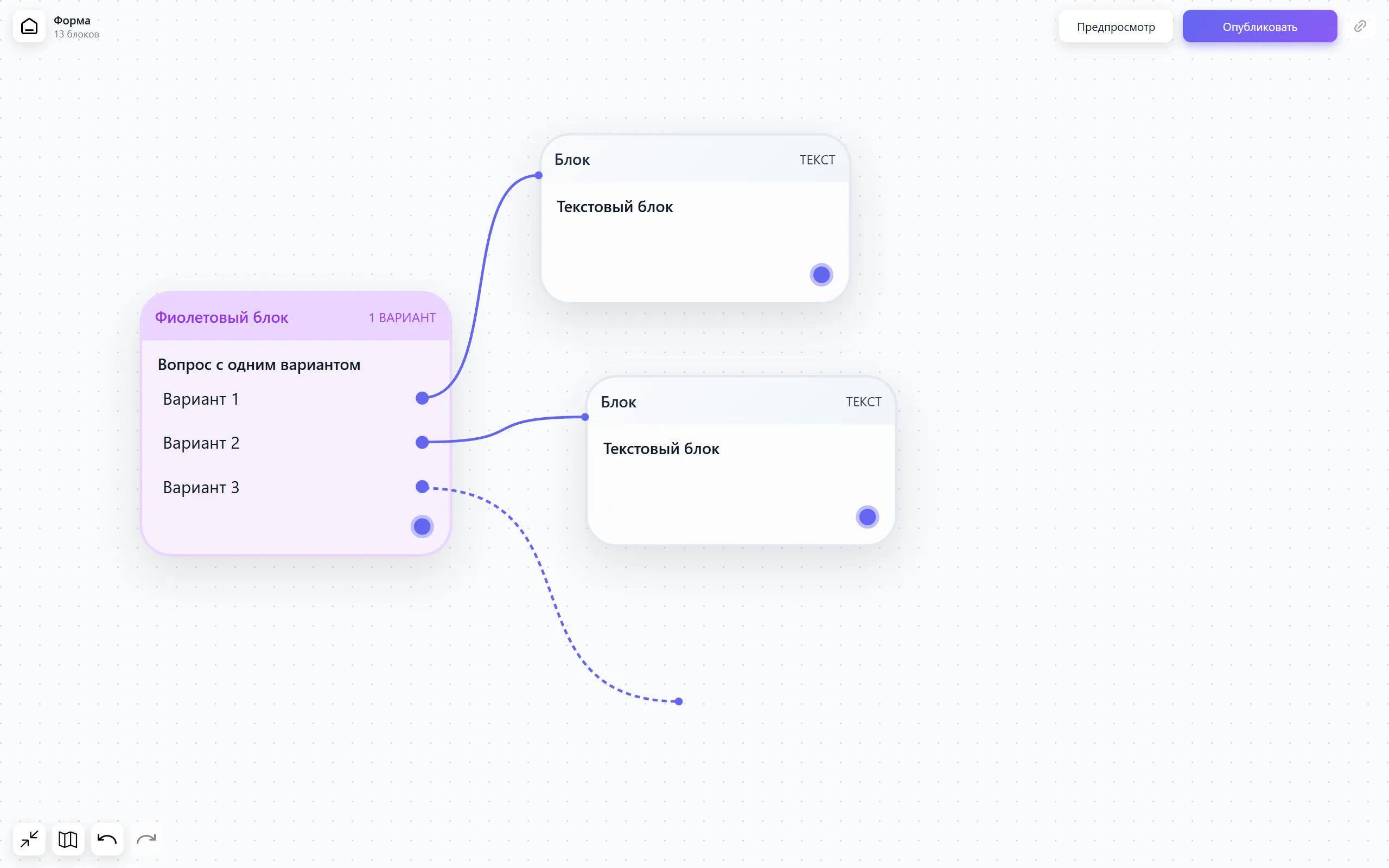Click the Вопрос с одним вариантом text
1389x868 pixels.
pos(259,365)
